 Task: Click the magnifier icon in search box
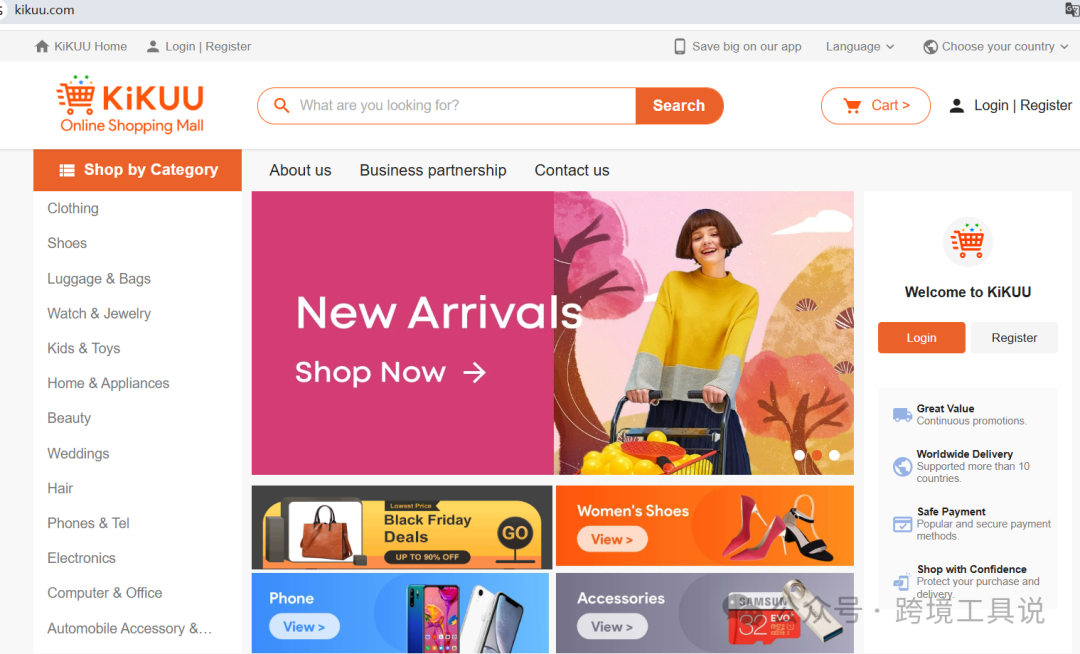click(x=281, y=105)
